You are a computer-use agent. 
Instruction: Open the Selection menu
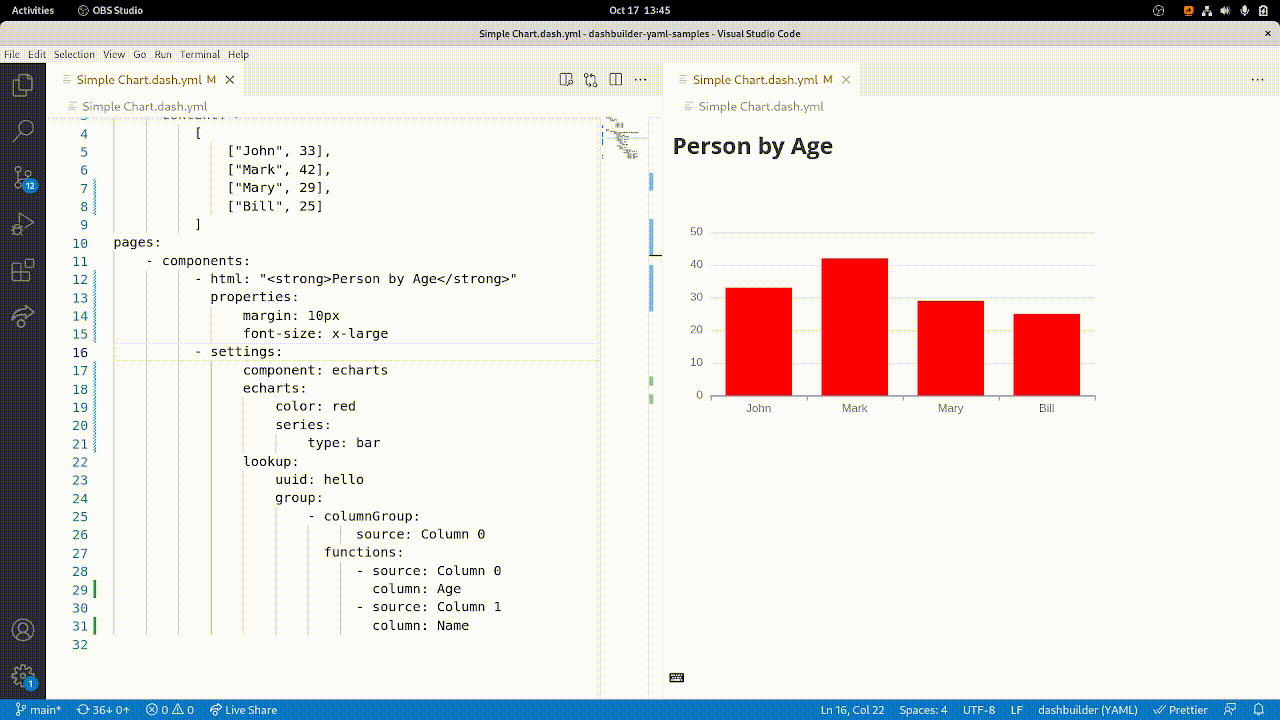(74, 54)
